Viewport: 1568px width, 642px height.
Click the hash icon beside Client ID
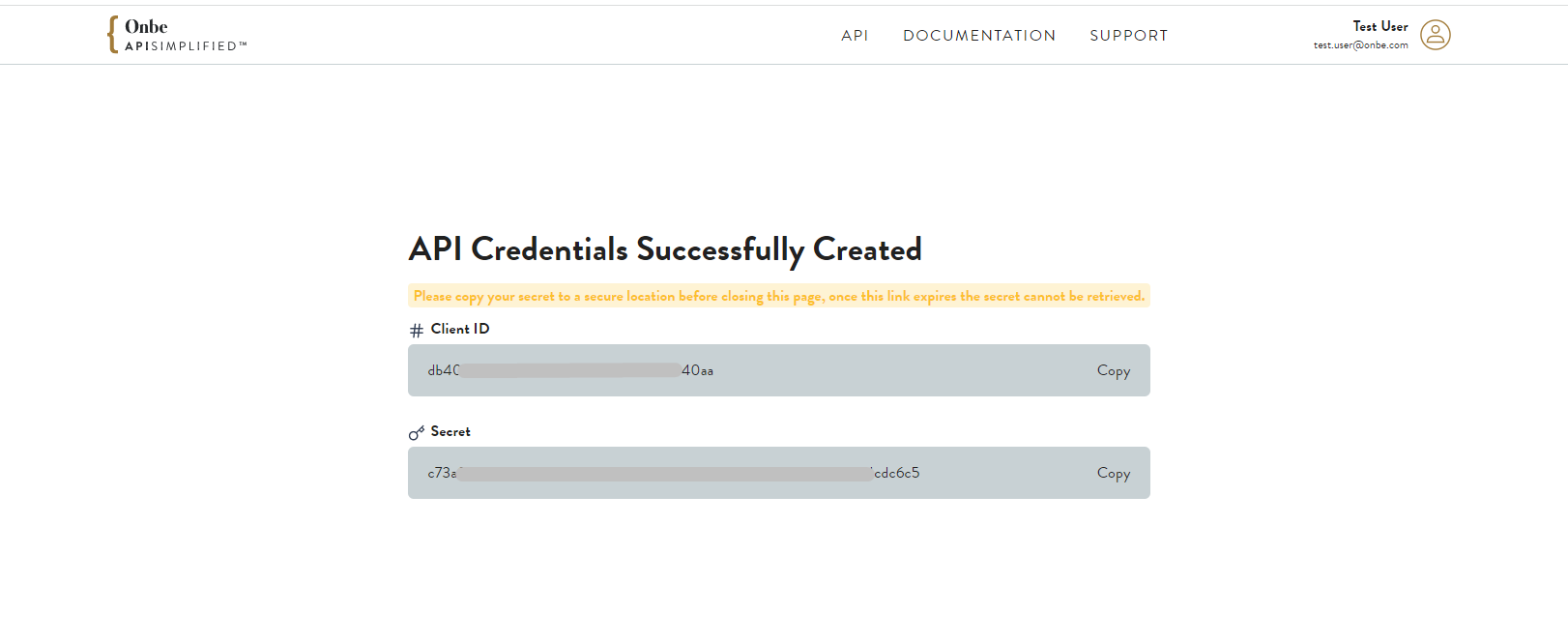[x=417, y=330]
